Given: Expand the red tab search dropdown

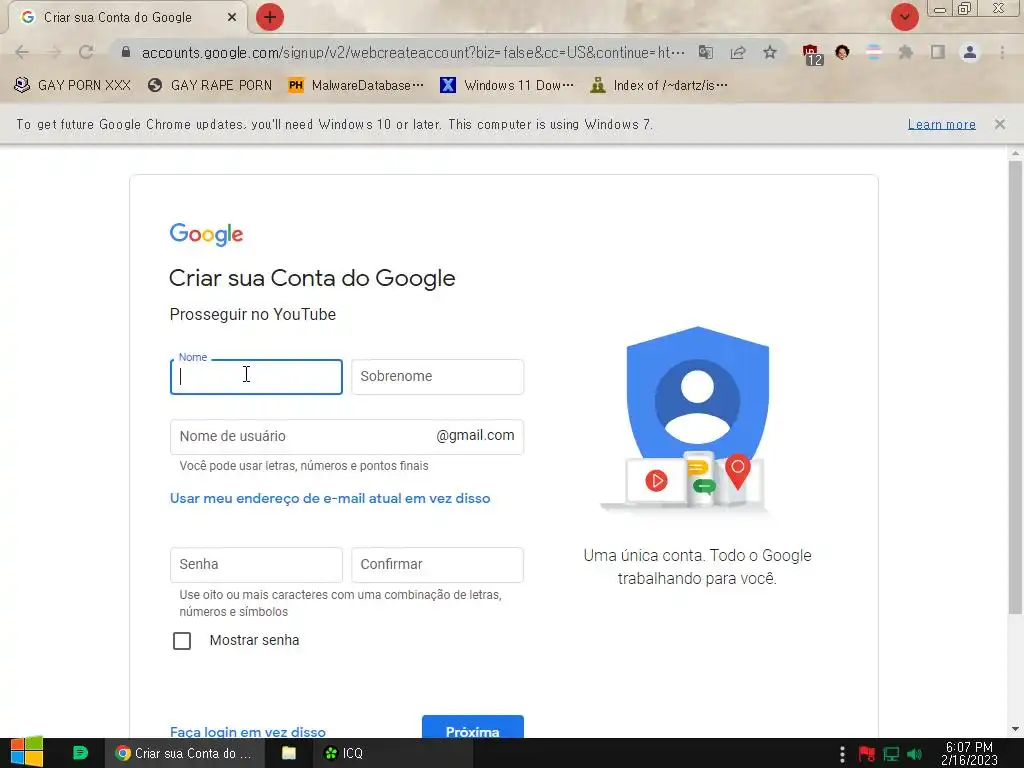Looking at the screenshot, I should pyautogui.click(x=905, y=17).
